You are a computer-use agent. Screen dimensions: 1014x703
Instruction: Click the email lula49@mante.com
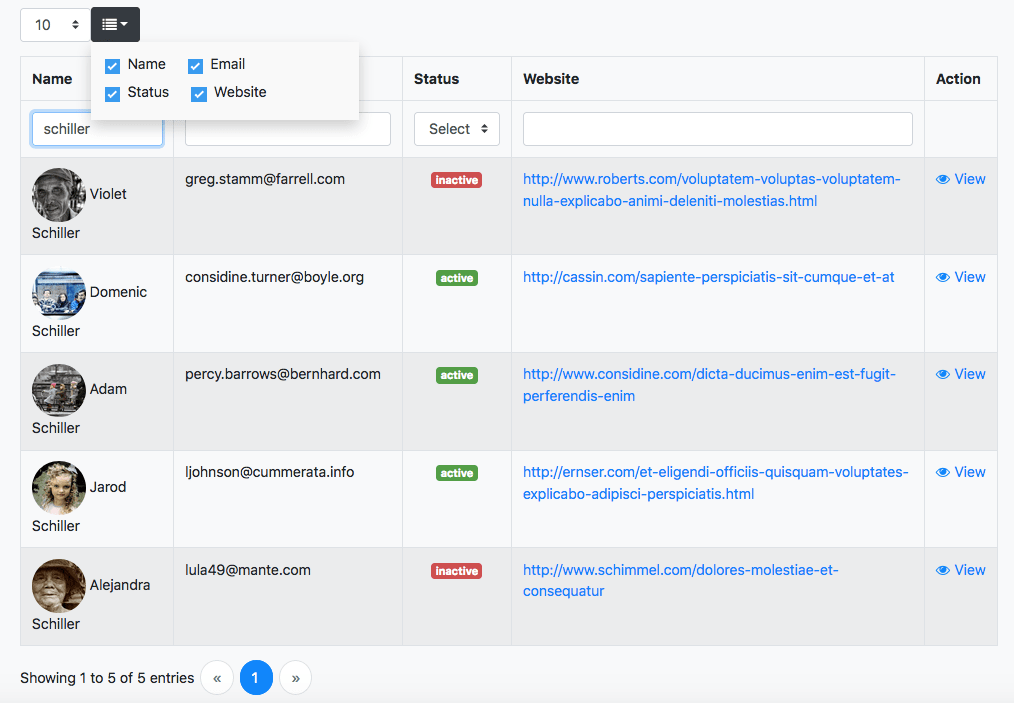click(x=248, y=570)
